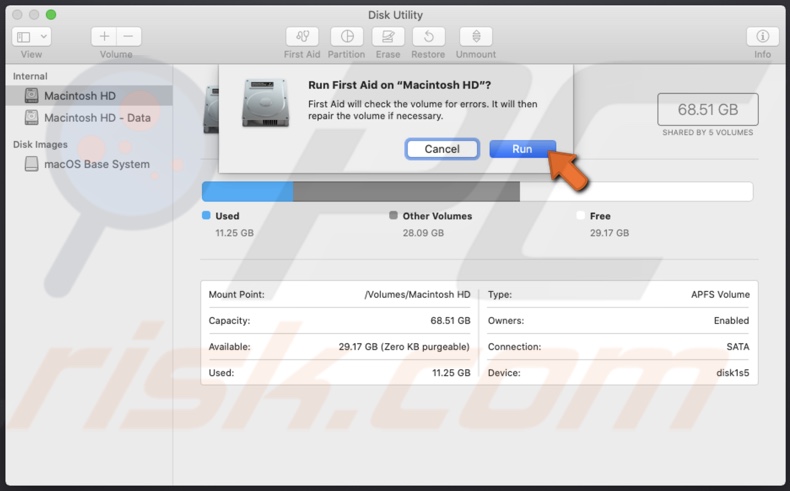Click the 'APFS Volume' type value
Image resolution: width=790 pixels, height=491 pixels.
click(x=720, y=295)
